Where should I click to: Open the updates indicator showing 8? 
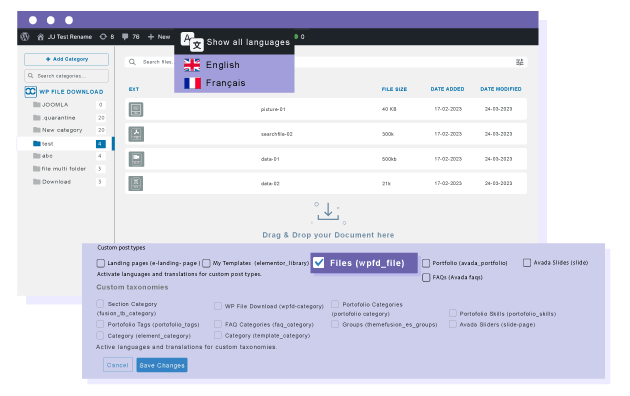pos(107,37)
